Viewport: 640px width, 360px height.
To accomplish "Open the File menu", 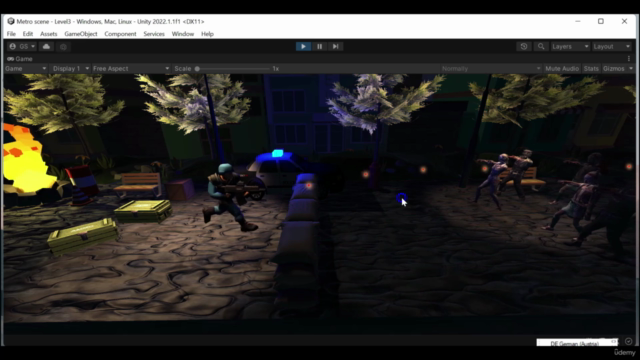I will 11,34.
